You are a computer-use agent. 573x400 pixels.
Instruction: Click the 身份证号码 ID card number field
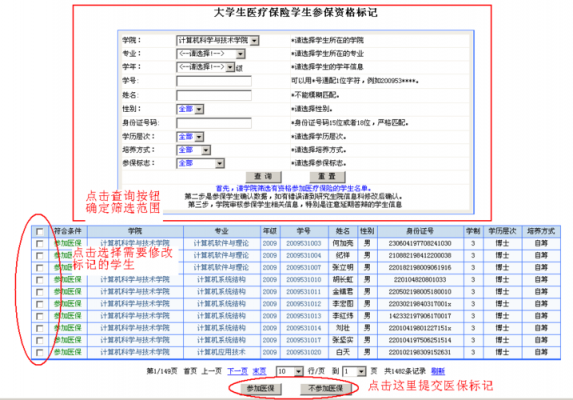(214, 123)
